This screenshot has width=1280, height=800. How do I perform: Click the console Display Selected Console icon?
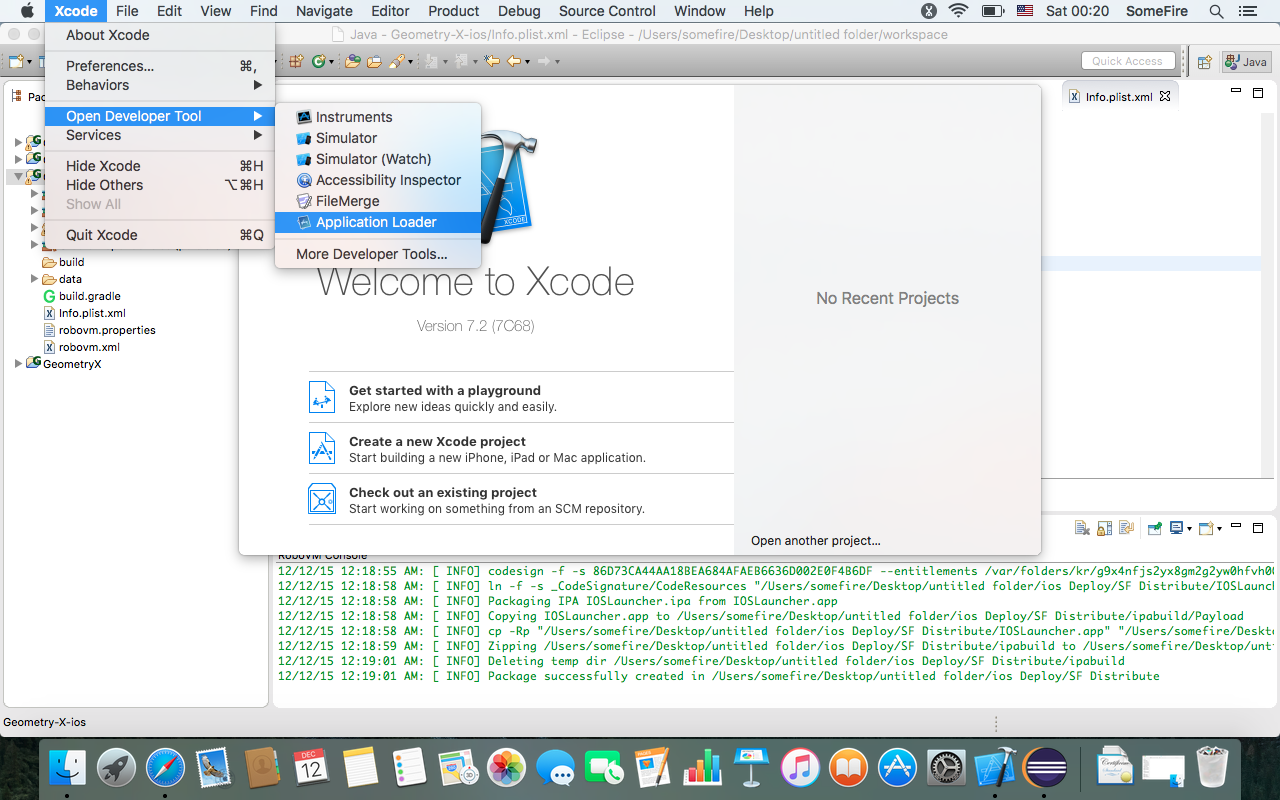pos(1177,528)
